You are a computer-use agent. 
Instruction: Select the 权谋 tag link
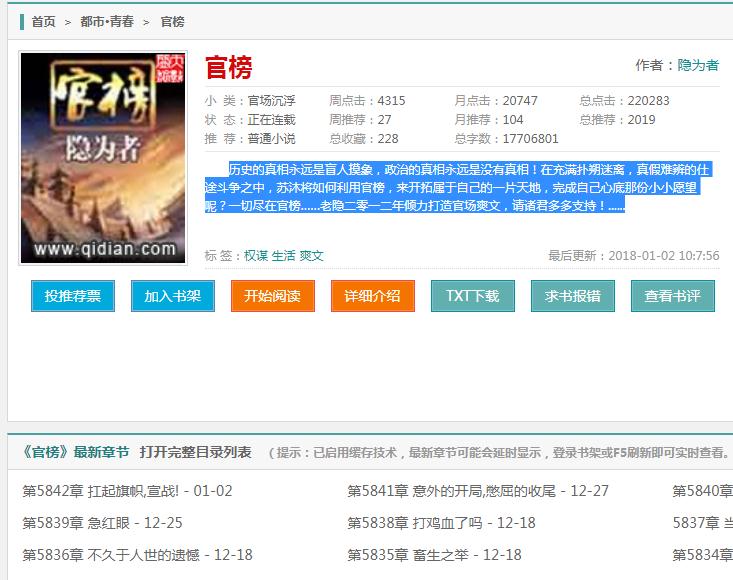(x=256, y=256)
